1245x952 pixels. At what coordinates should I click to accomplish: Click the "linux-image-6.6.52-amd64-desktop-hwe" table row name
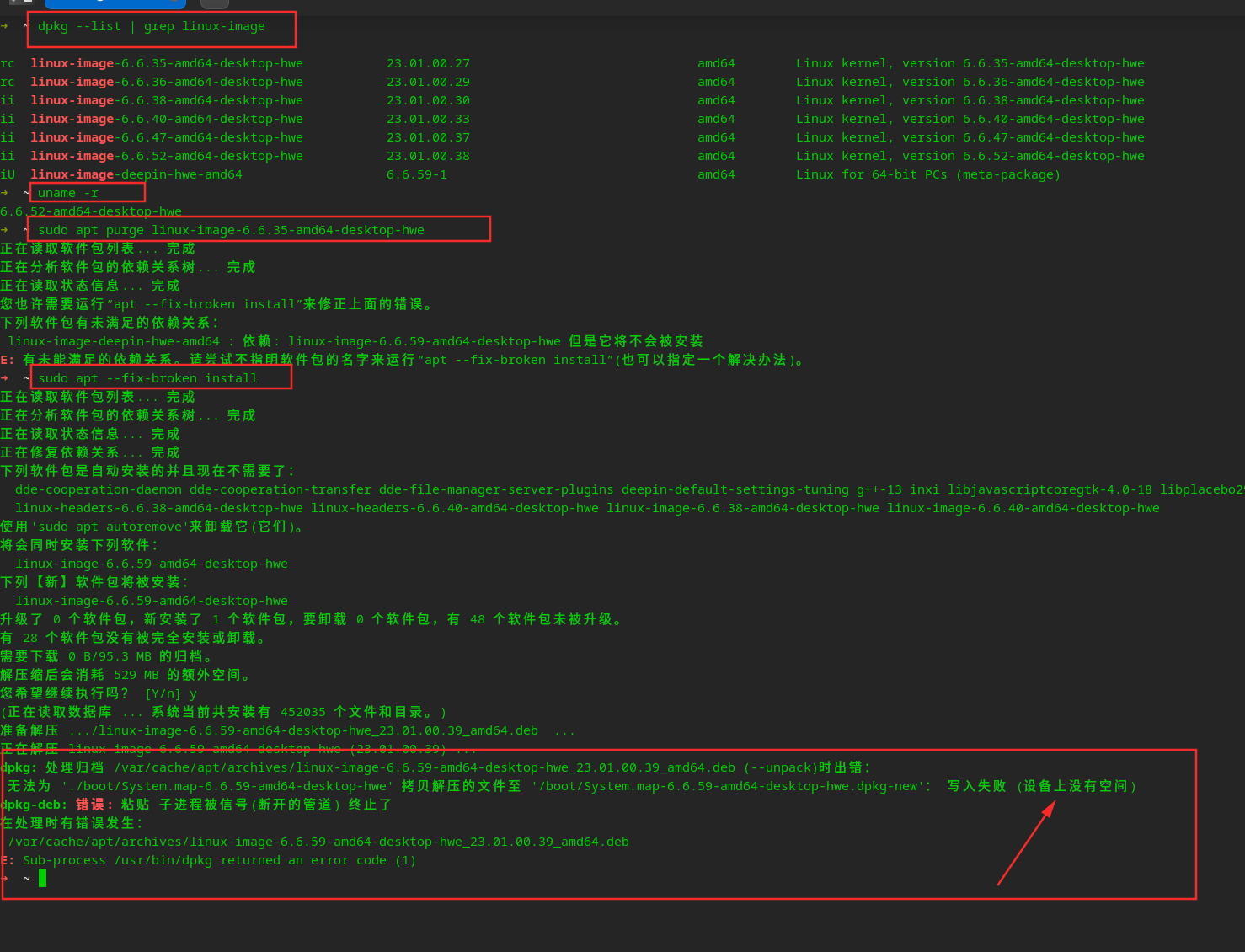click(167, 156)
